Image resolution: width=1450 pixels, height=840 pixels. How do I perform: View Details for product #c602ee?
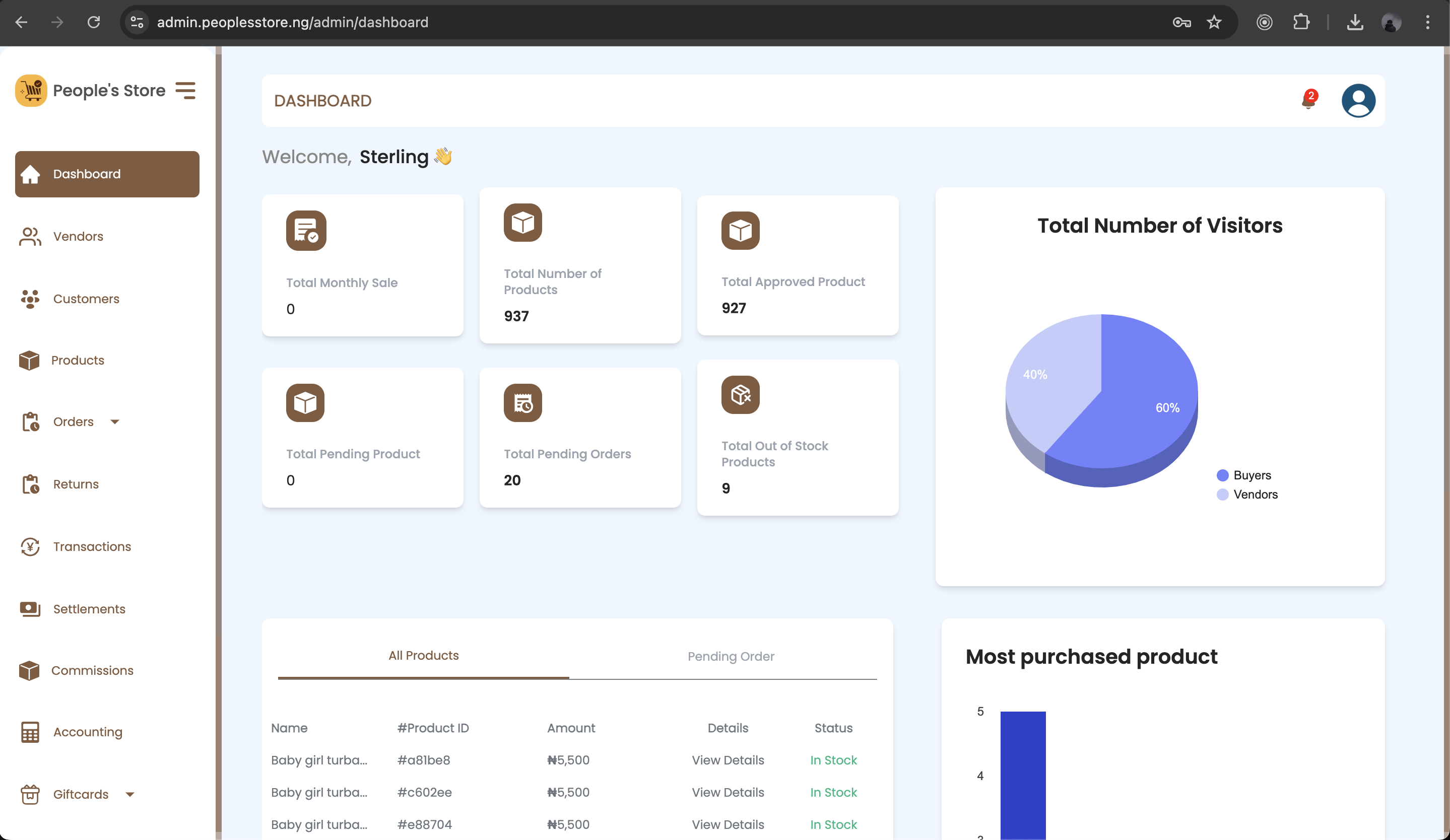[x=728, y=792]
